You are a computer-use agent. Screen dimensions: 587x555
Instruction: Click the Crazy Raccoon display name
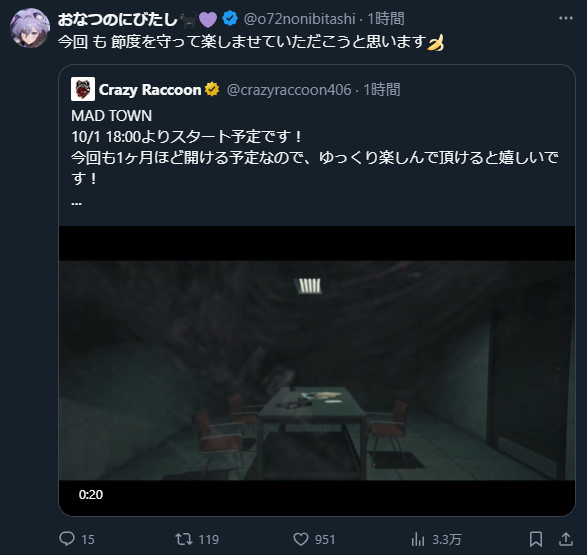coord(150,90)
